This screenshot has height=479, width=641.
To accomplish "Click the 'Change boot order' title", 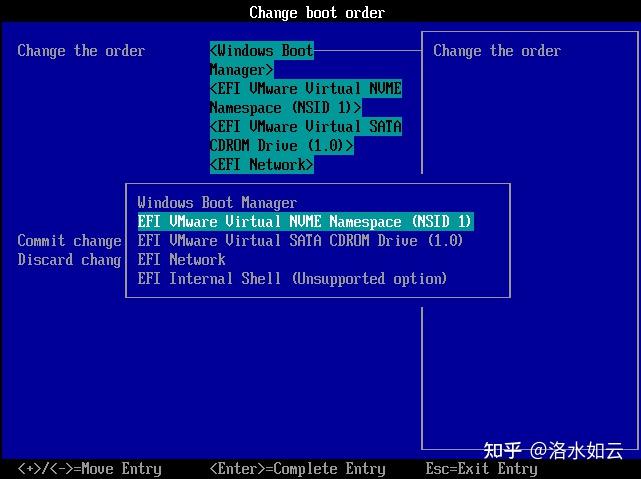I will [317, 12].
